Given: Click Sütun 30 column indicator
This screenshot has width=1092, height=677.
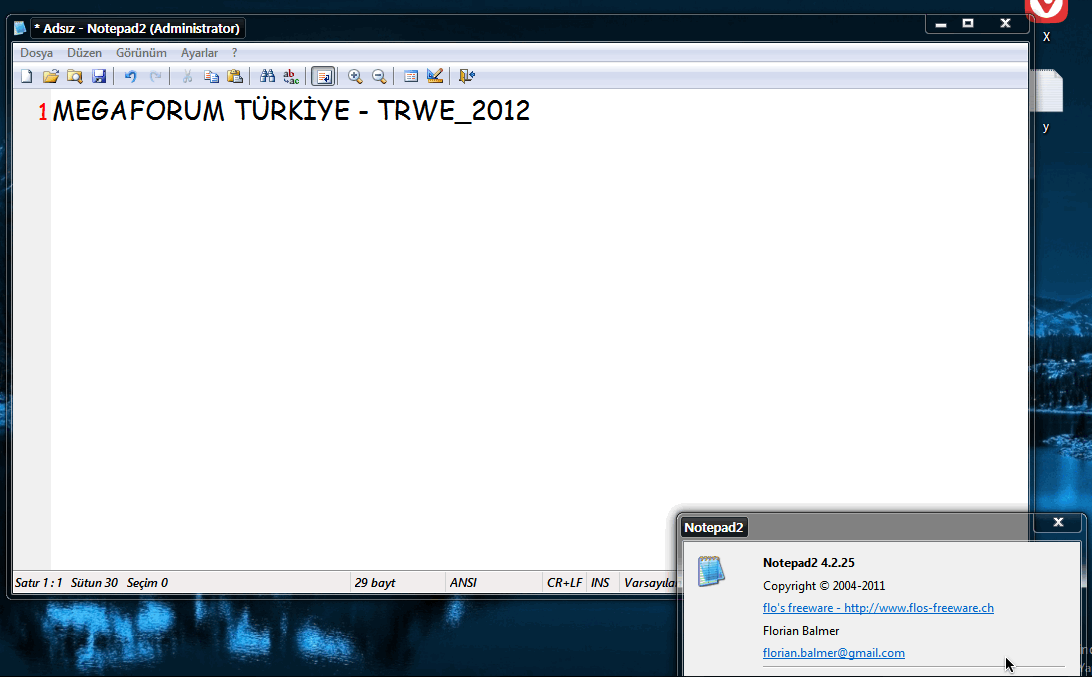Looking at the screenshot, I should click(94, 583).
